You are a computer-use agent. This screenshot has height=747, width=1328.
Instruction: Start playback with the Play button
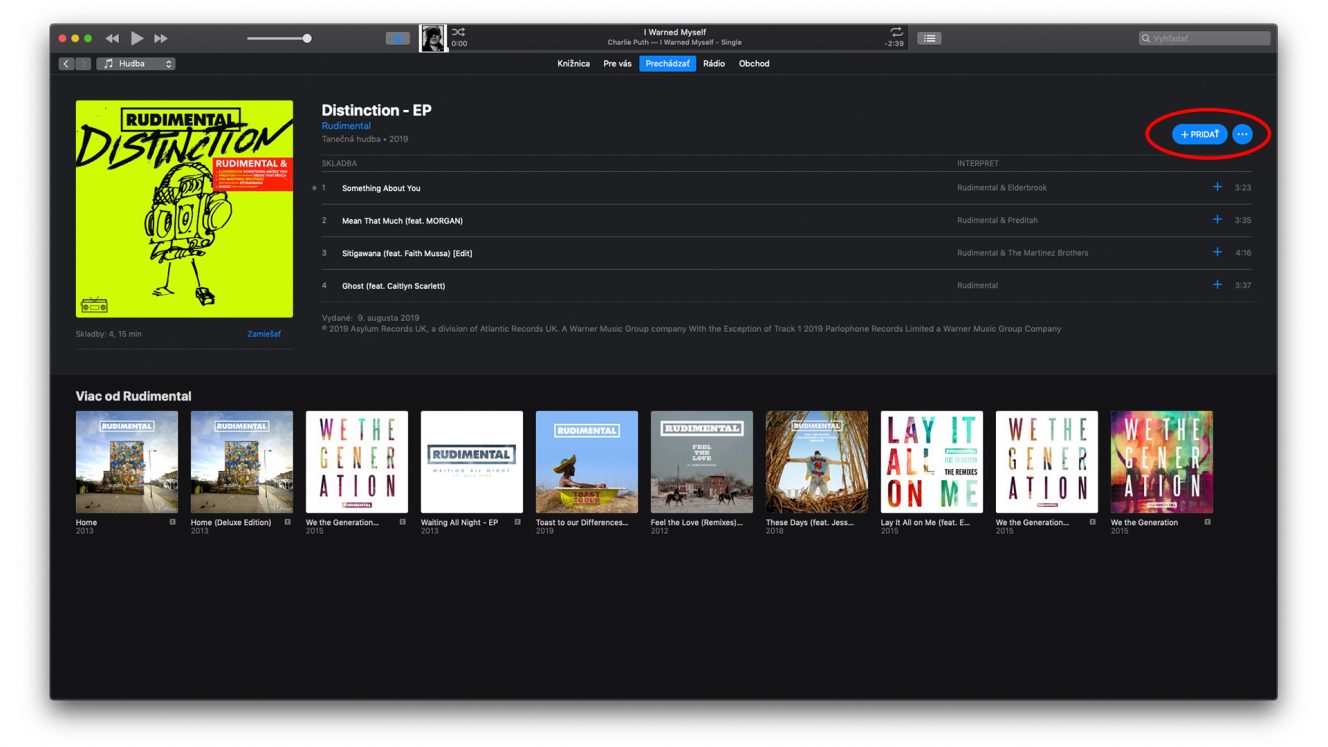137,39
